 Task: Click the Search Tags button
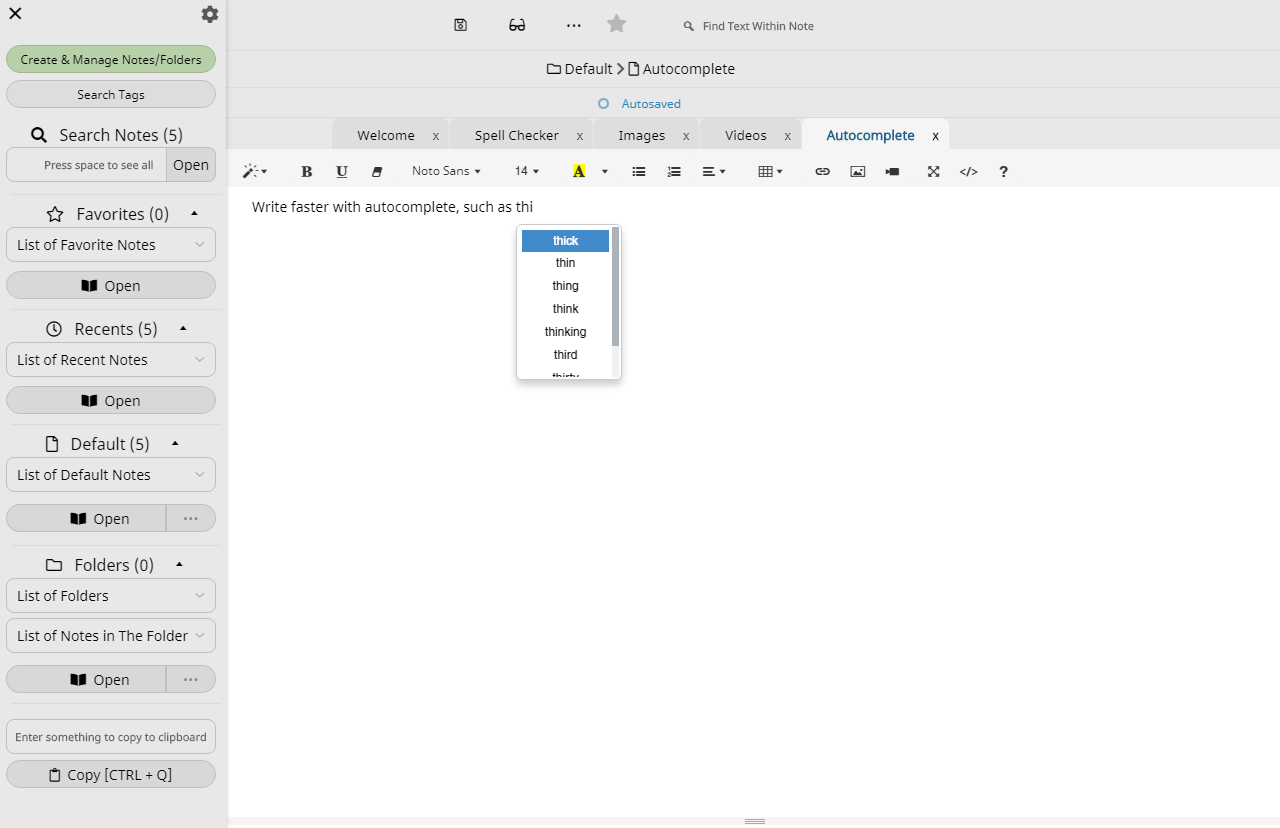click(111, 94)
